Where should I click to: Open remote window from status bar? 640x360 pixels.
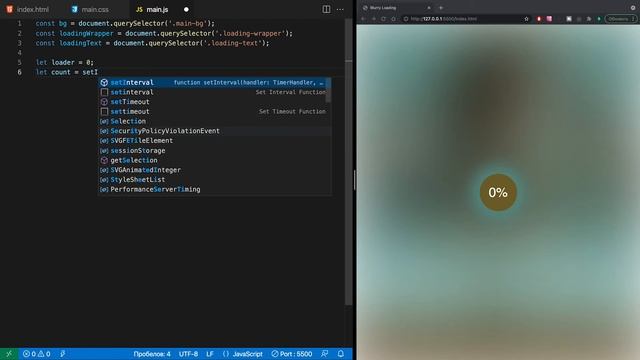[9, 354]
